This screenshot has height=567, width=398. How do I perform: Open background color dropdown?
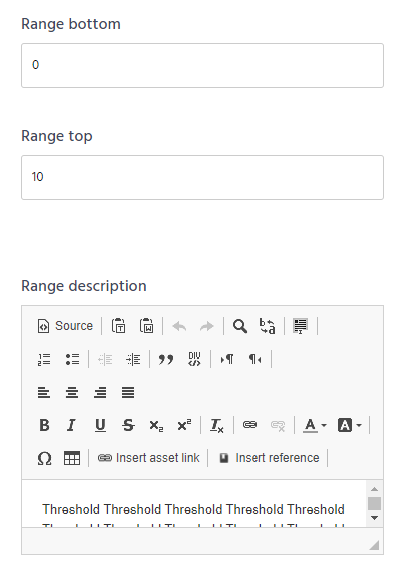pyautogui.click(x=349, y=425)
